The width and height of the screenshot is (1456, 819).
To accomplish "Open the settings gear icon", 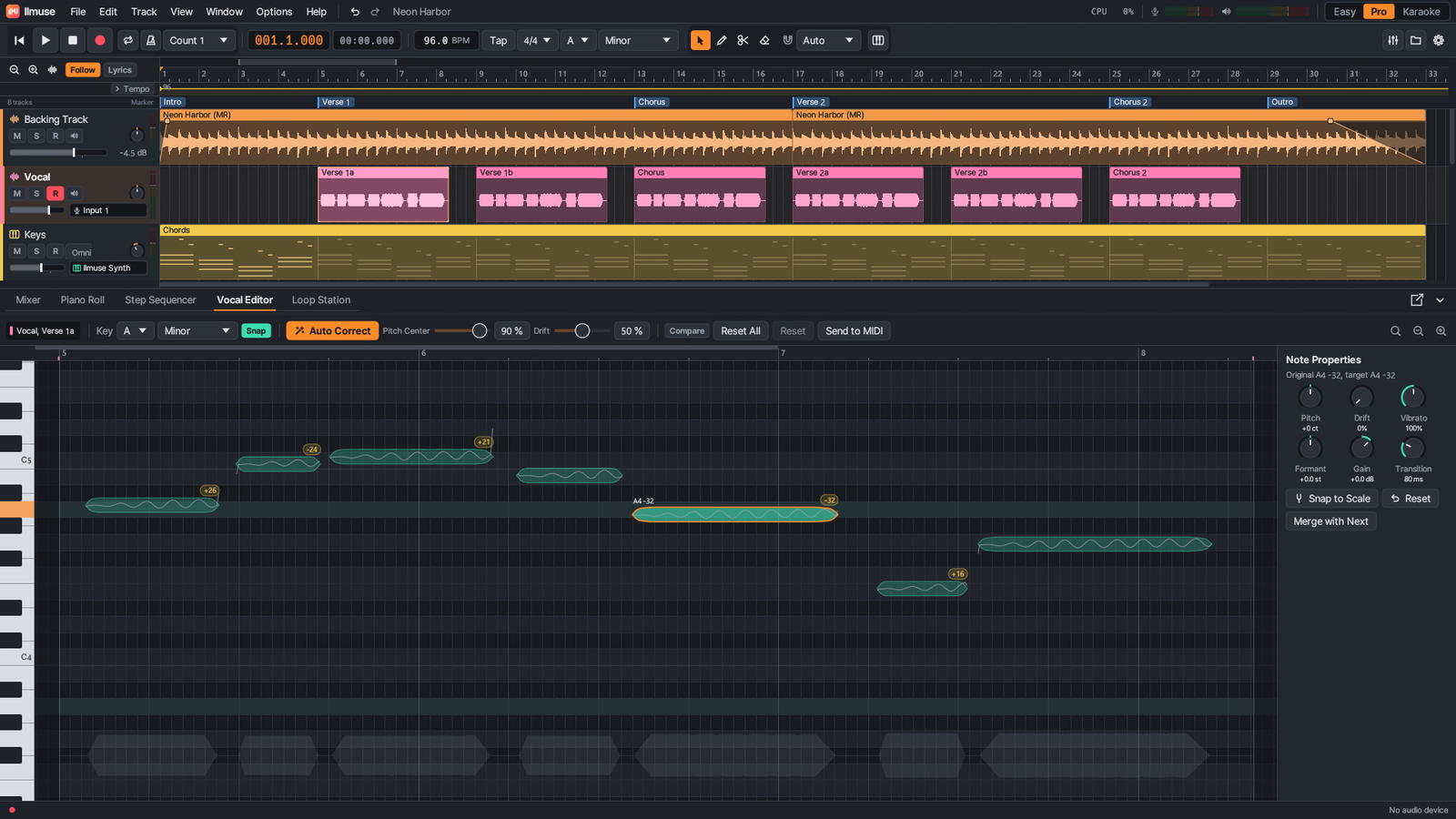I will [1439, 40].
